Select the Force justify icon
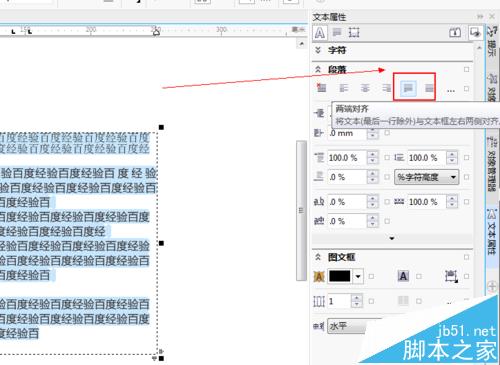Image resolution: width=500 pixels, height=365 pixels. (x=429, y=88)
